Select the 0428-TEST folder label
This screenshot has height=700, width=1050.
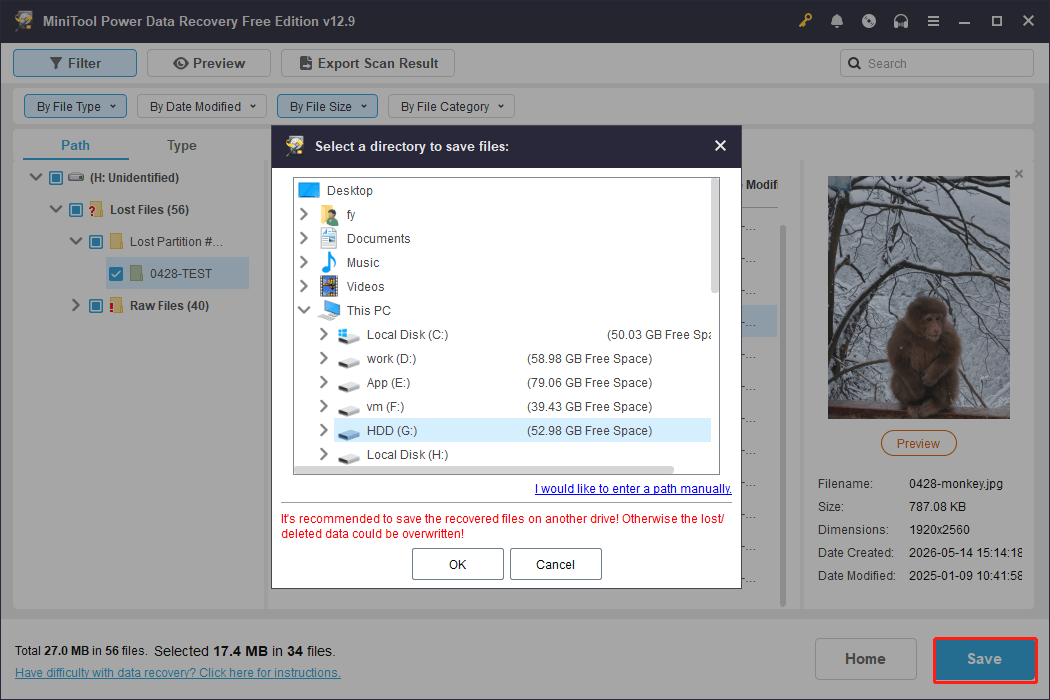[x=181, y=273]
